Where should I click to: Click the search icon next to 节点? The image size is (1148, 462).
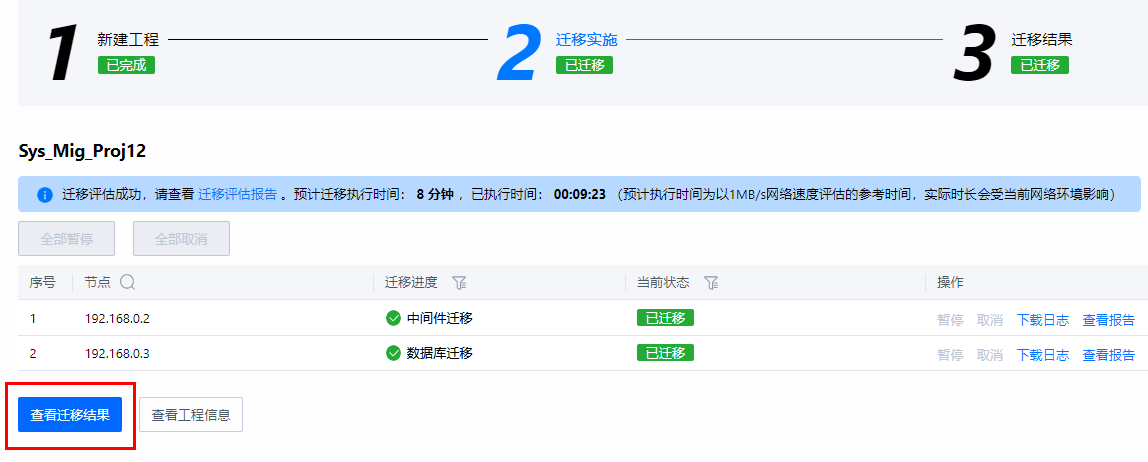(127, 283)
